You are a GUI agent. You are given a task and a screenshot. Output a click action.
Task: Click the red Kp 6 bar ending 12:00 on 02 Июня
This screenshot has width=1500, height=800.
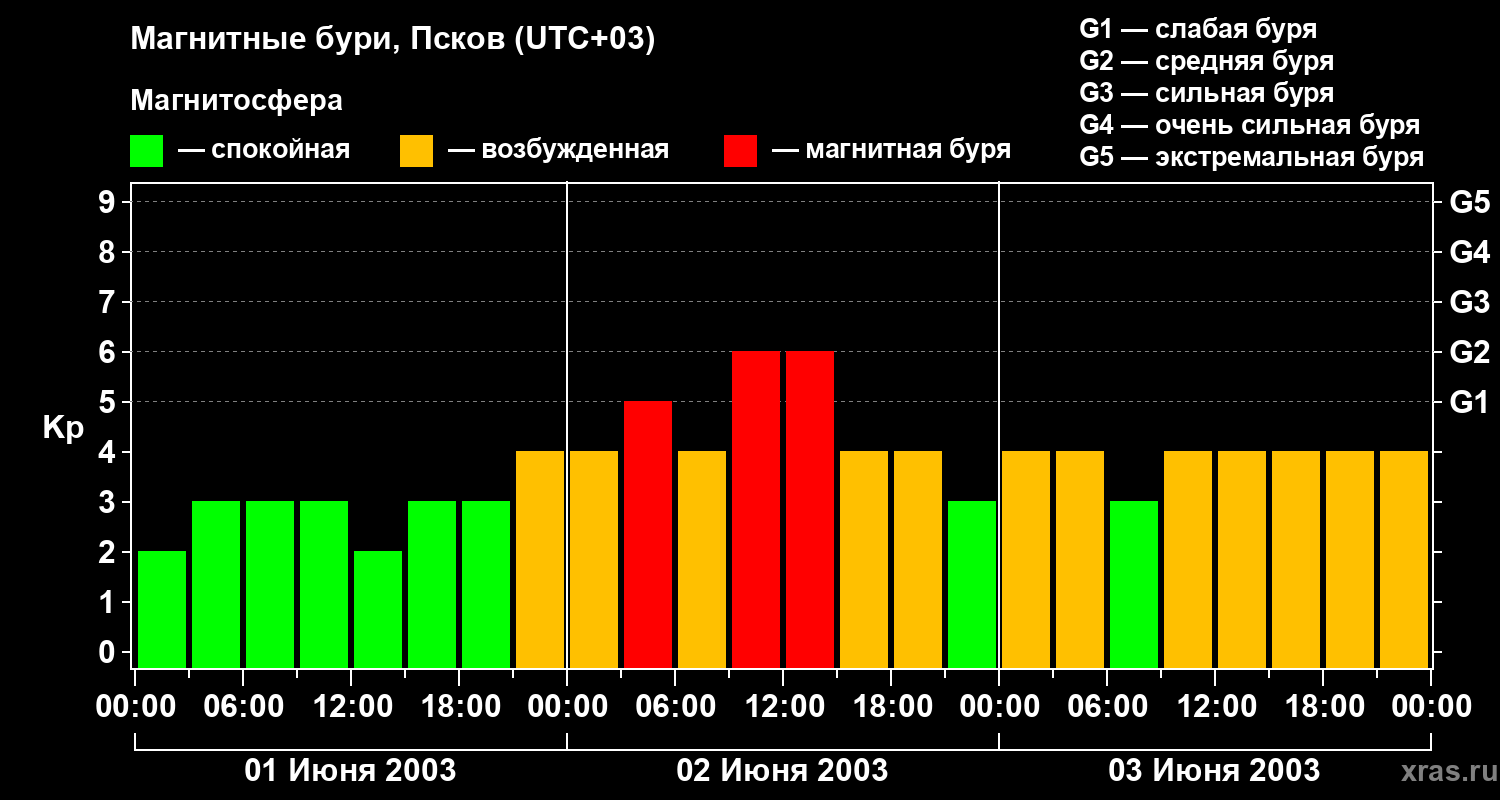(x=756, y=509)
